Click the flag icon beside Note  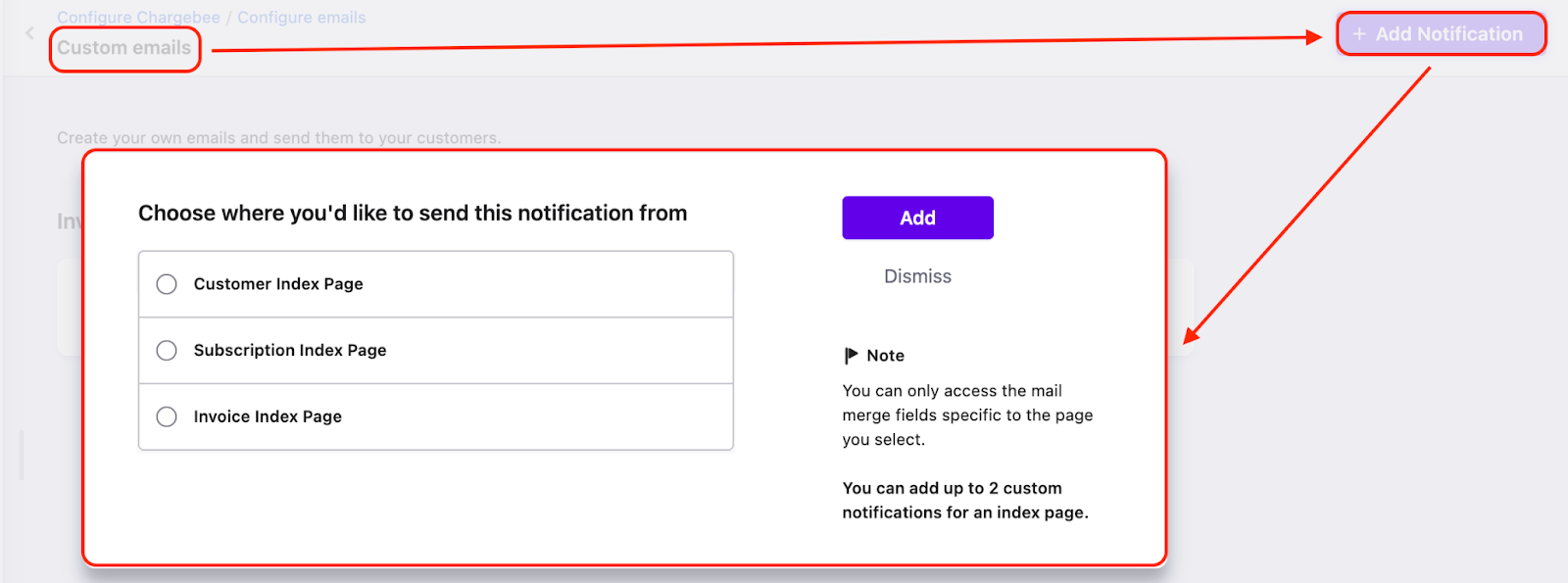tap(851, 355)
